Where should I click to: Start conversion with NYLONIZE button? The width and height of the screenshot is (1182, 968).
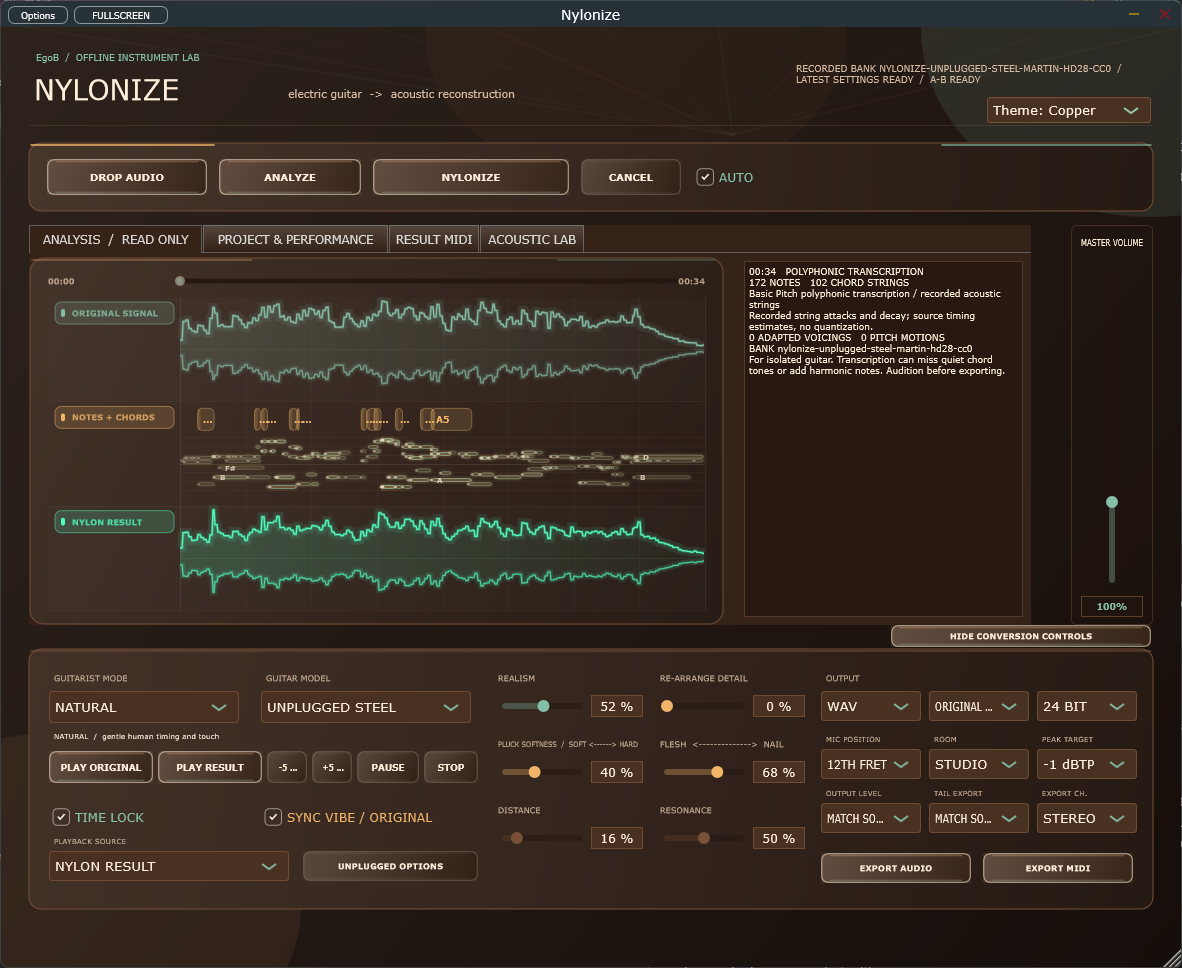pos(470,177)
